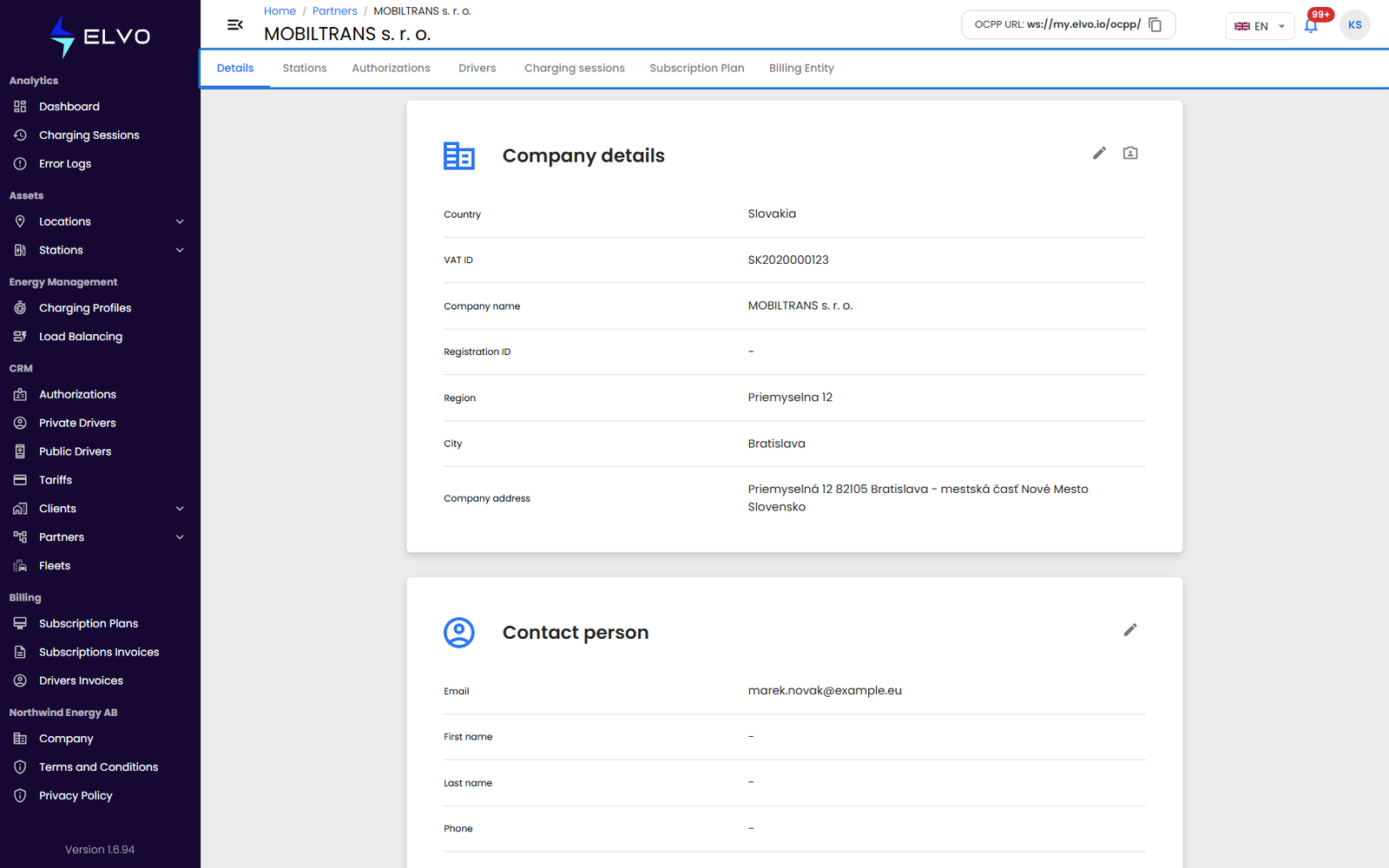Click the Public Drivers icon
The image size is (1389, 868).
pos(20,451)
